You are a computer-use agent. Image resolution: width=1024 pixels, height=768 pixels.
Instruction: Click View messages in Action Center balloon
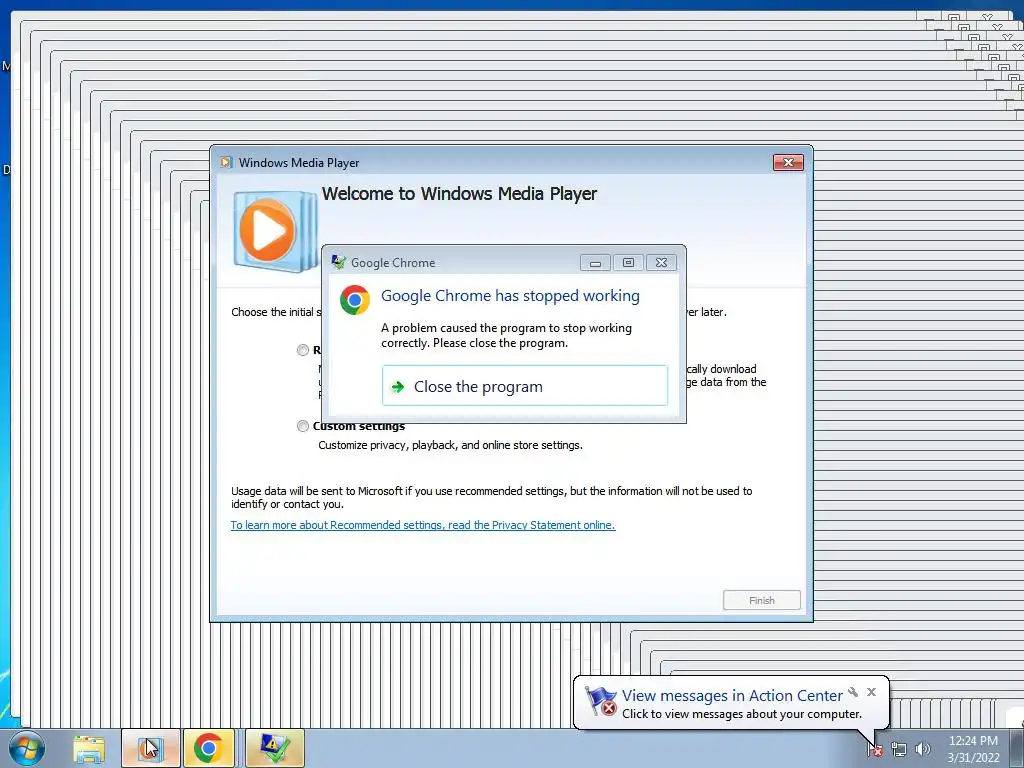732,696
